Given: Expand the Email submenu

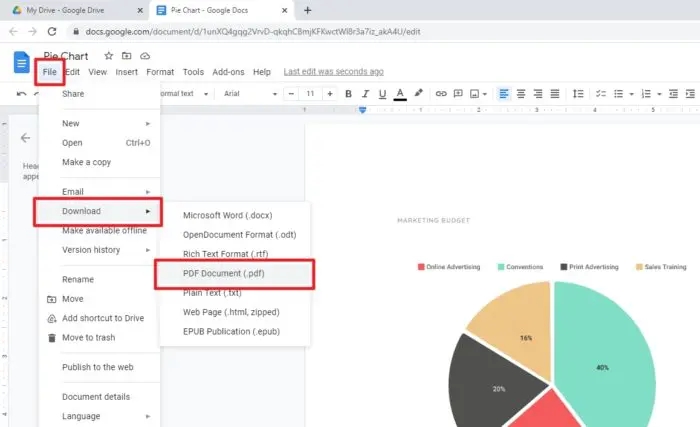Looking at the screenshot, I should click(99, 192).
